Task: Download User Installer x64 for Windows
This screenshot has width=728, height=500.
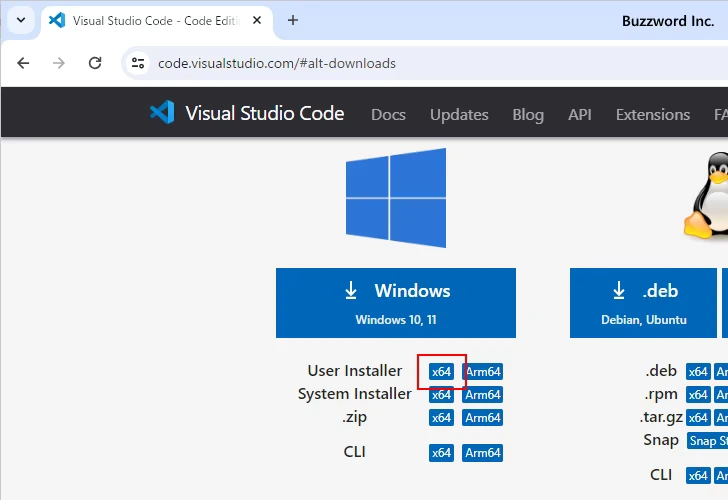Action: click(441, 372)
